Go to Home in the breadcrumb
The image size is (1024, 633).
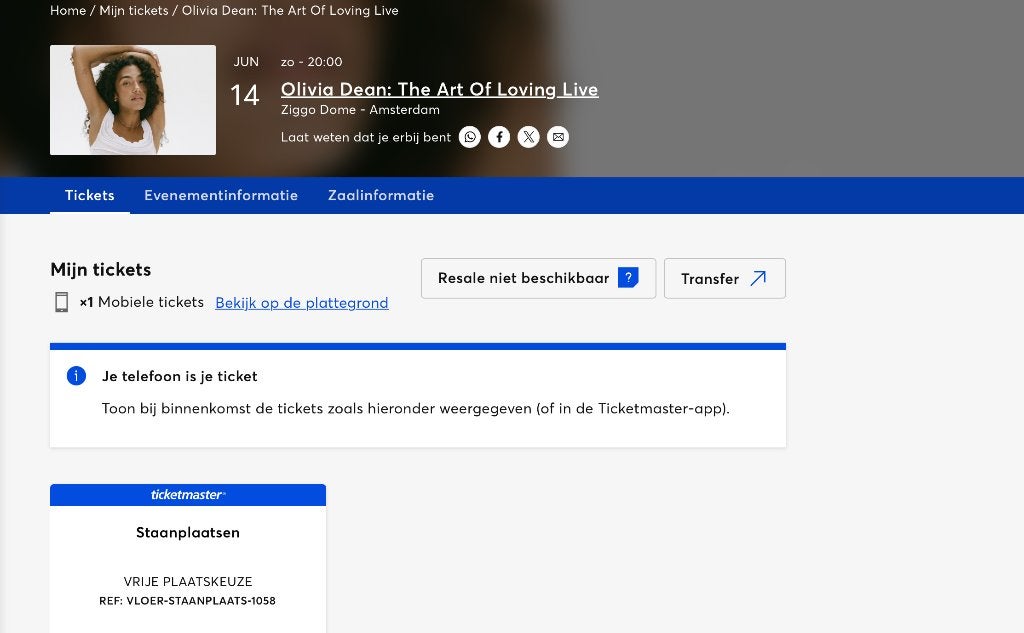[x=68, y=10]
